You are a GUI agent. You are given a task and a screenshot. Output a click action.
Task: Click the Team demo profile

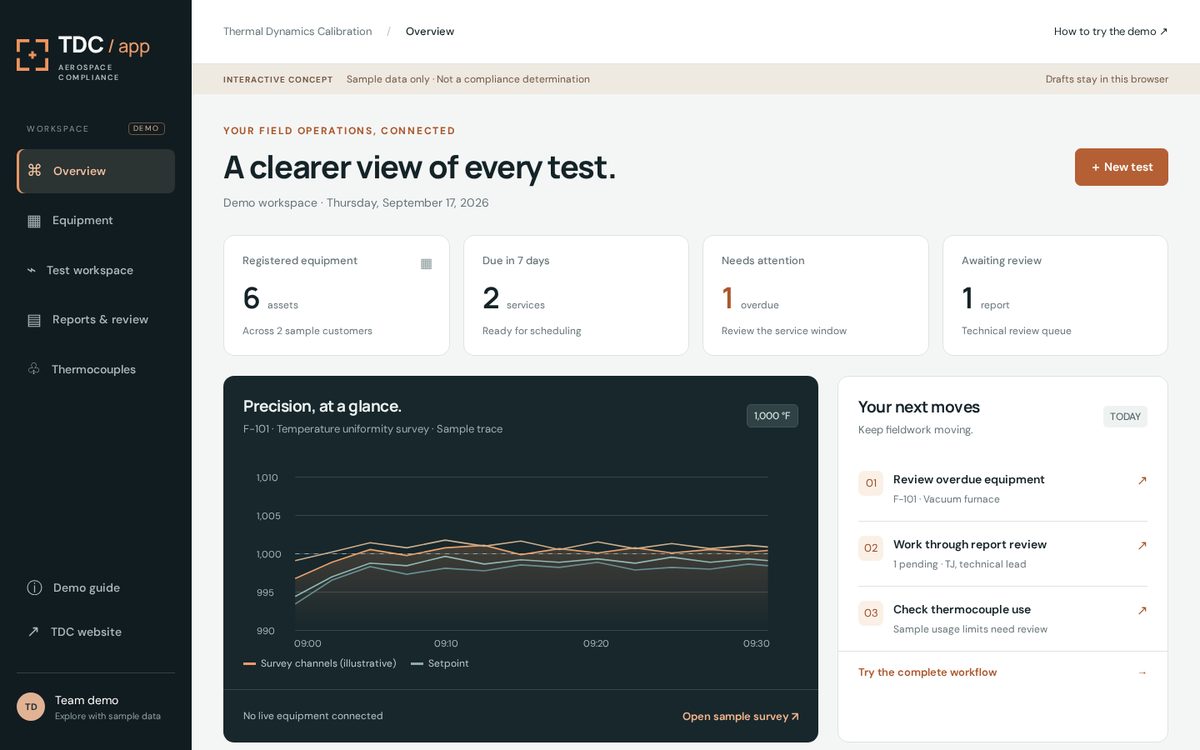(96, 707)
